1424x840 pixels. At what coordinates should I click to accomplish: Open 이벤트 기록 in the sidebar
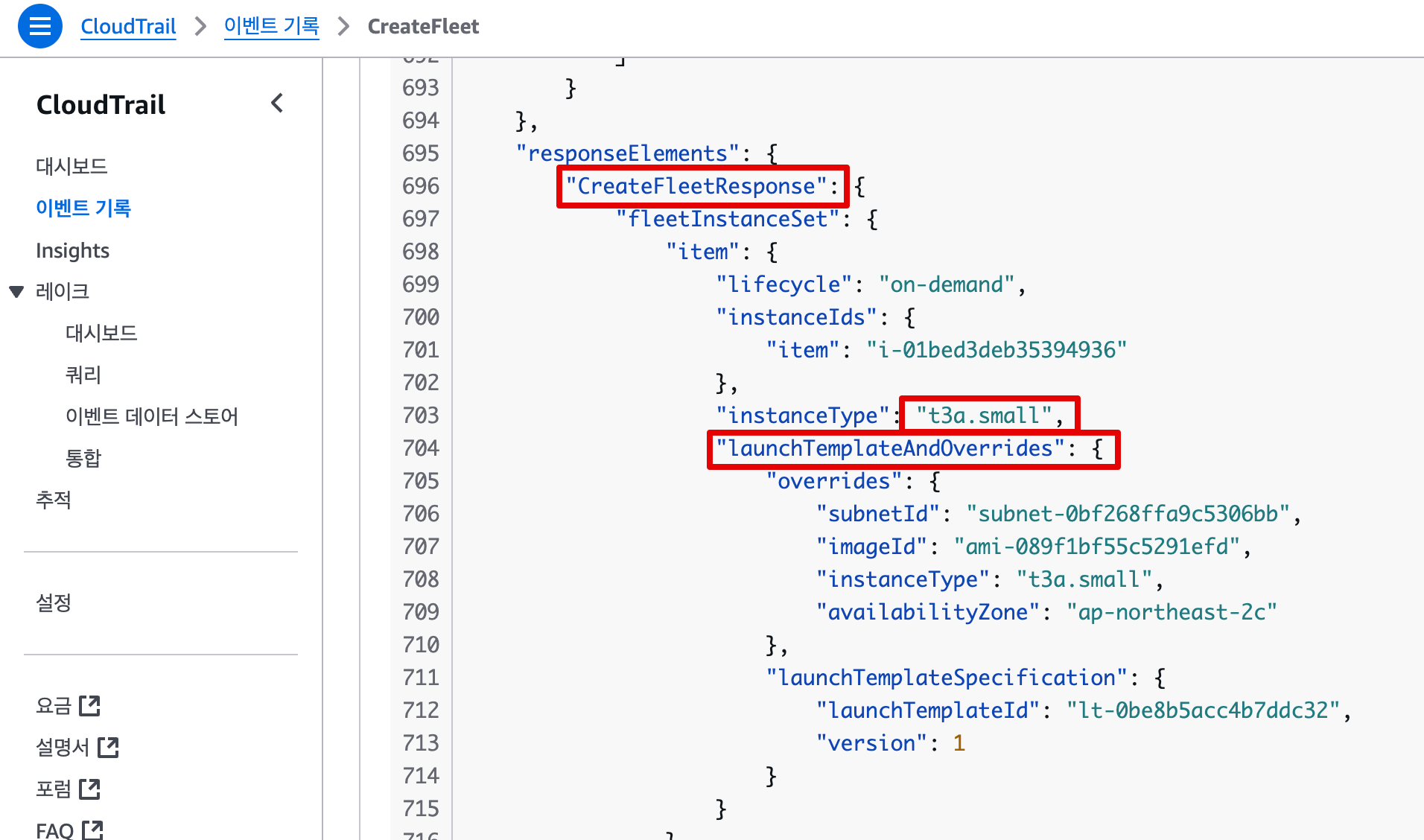[x=83, y=208]
